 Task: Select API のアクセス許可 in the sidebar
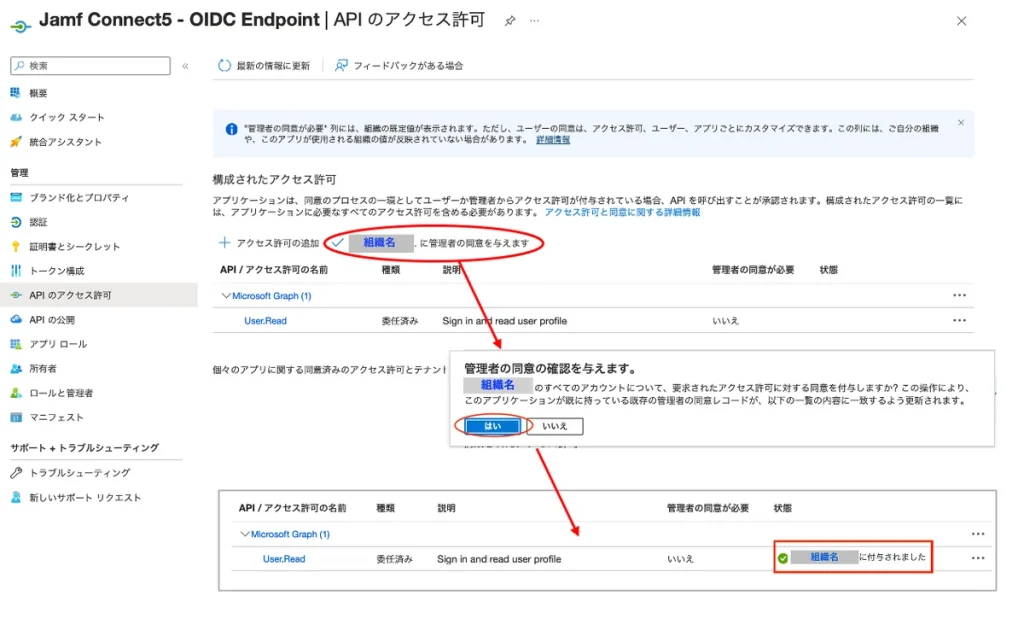[x=70, y=295]
